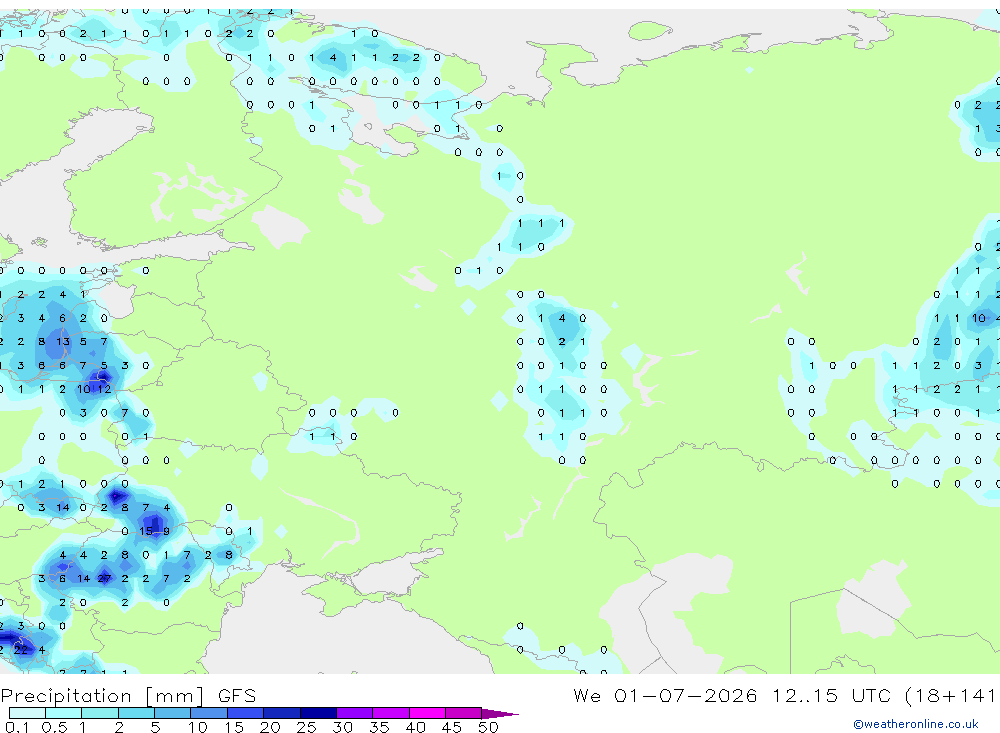The height and width of the screenshot is (733, 1000).
Task: Click the '15' precipitation value on map
Action: [146, 531]
